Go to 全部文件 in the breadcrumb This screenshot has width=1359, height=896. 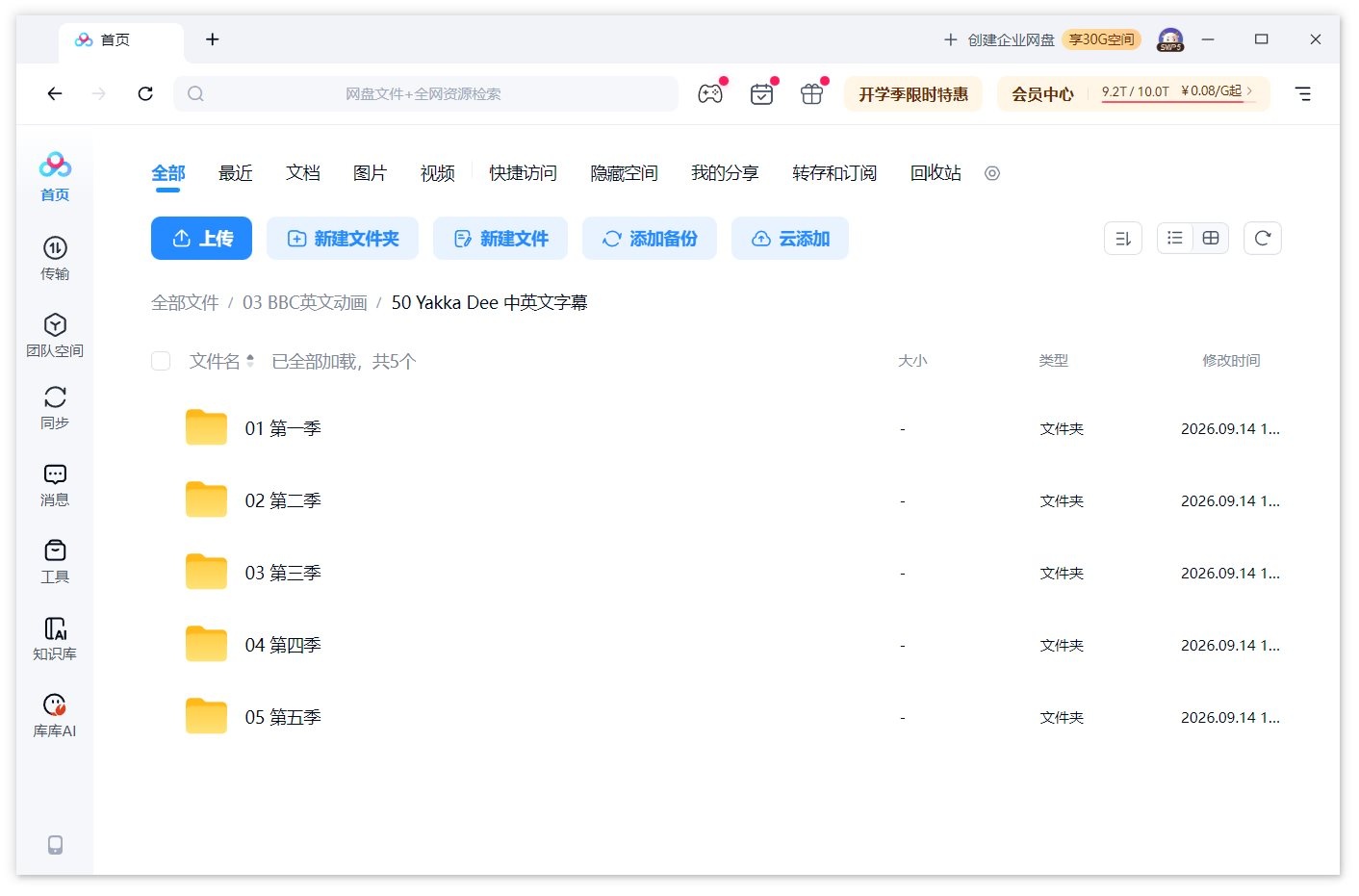coord(185,302)
